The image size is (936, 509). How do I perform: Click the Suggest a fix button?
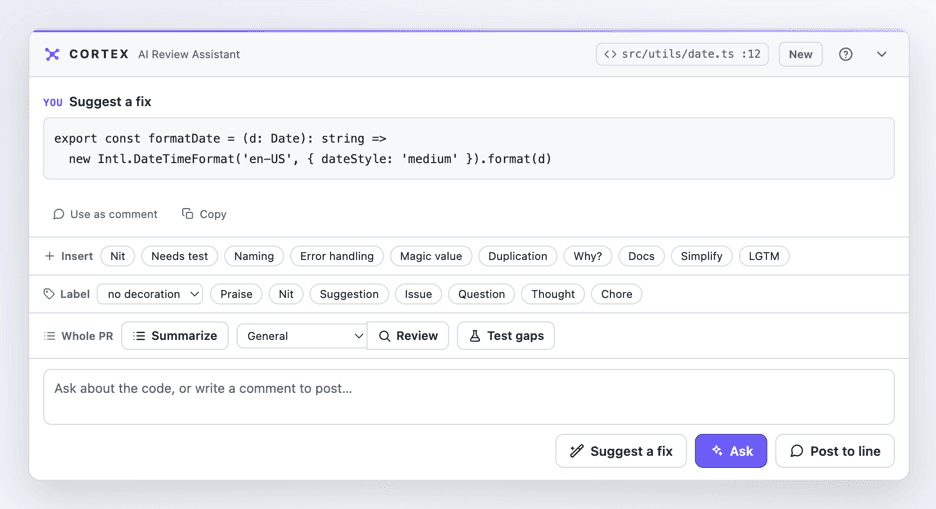(x=621, y=451)
